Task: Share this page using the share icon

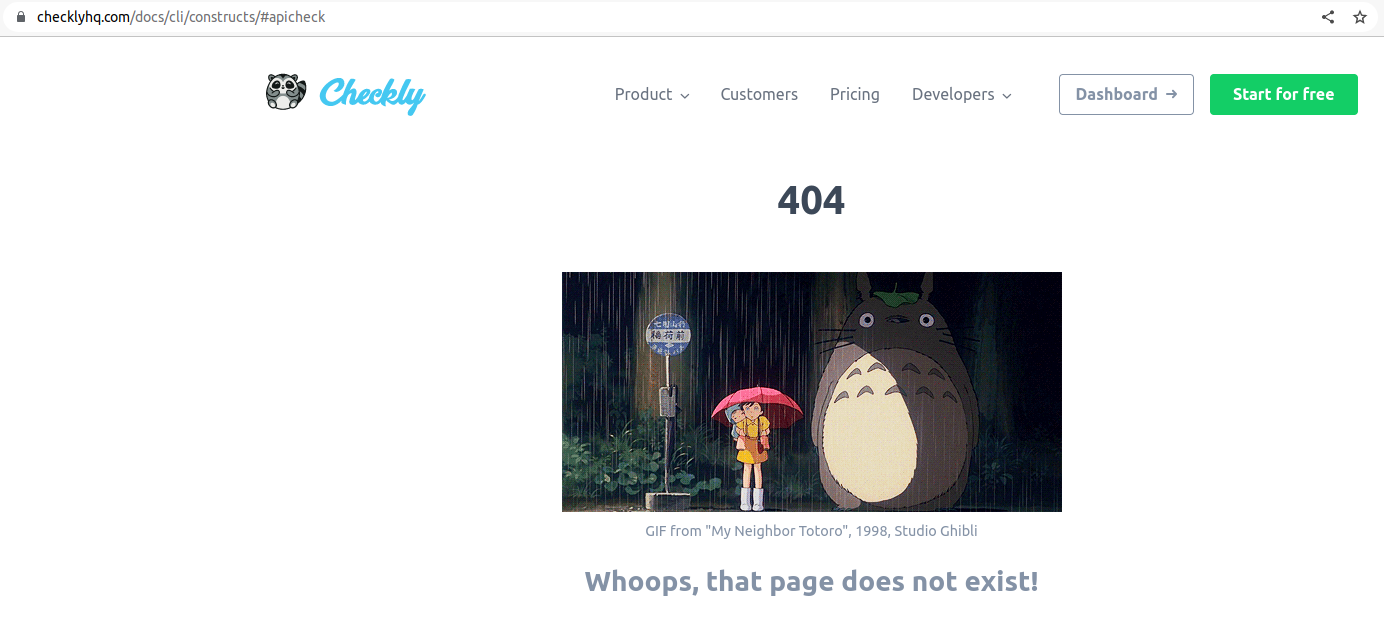Action: 1328,17
